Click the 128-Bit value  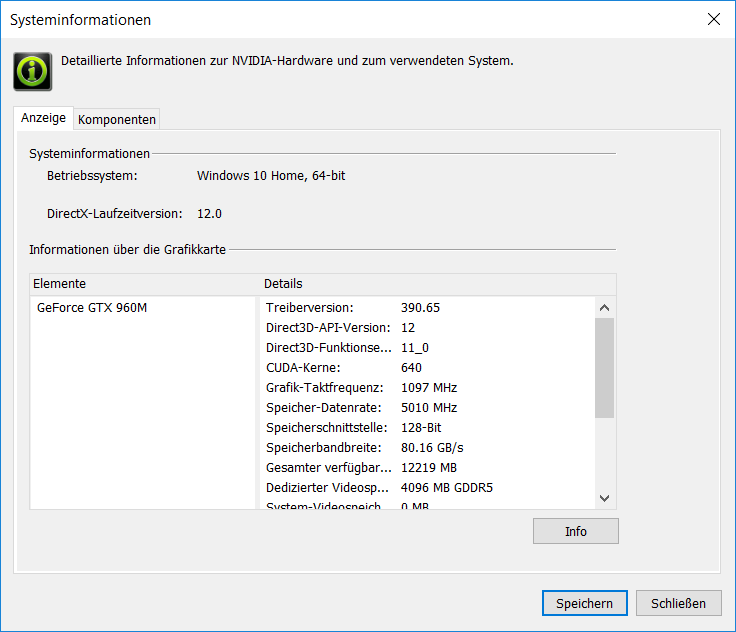click(421, 427)
